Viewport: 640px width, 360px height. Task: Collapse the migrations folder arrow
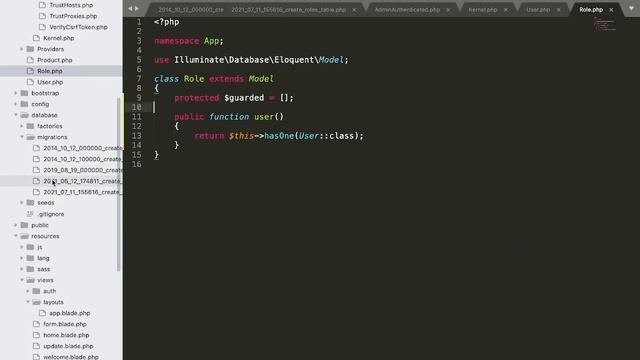pyautogui.click(x=22, y=137)
